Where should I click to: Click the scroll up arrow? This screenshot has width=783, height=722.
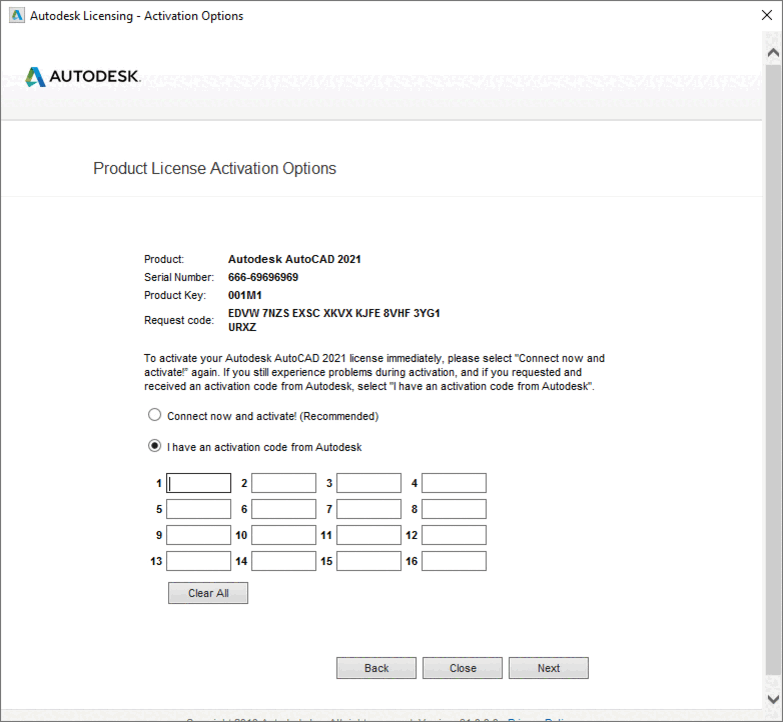coord(773,52)
